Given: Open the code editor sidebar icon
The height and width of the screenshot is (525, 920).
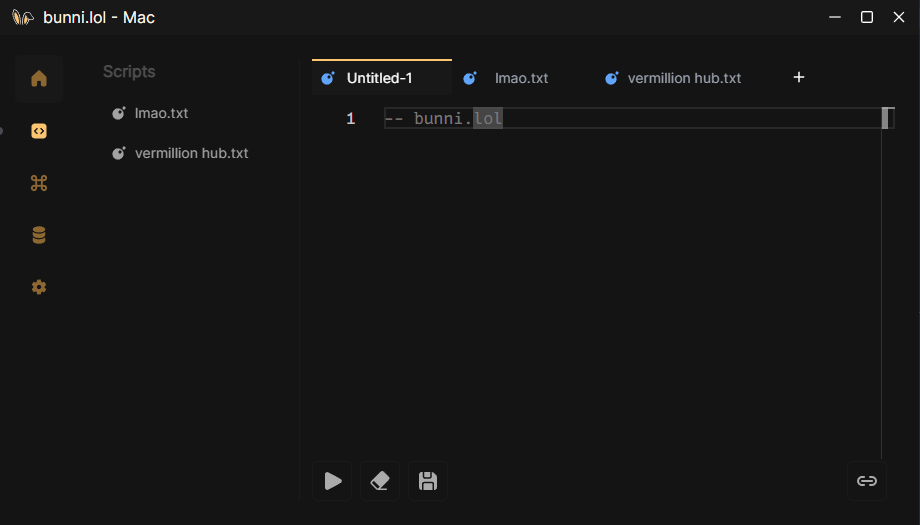Looking at the screenshot, I should 39,131.
